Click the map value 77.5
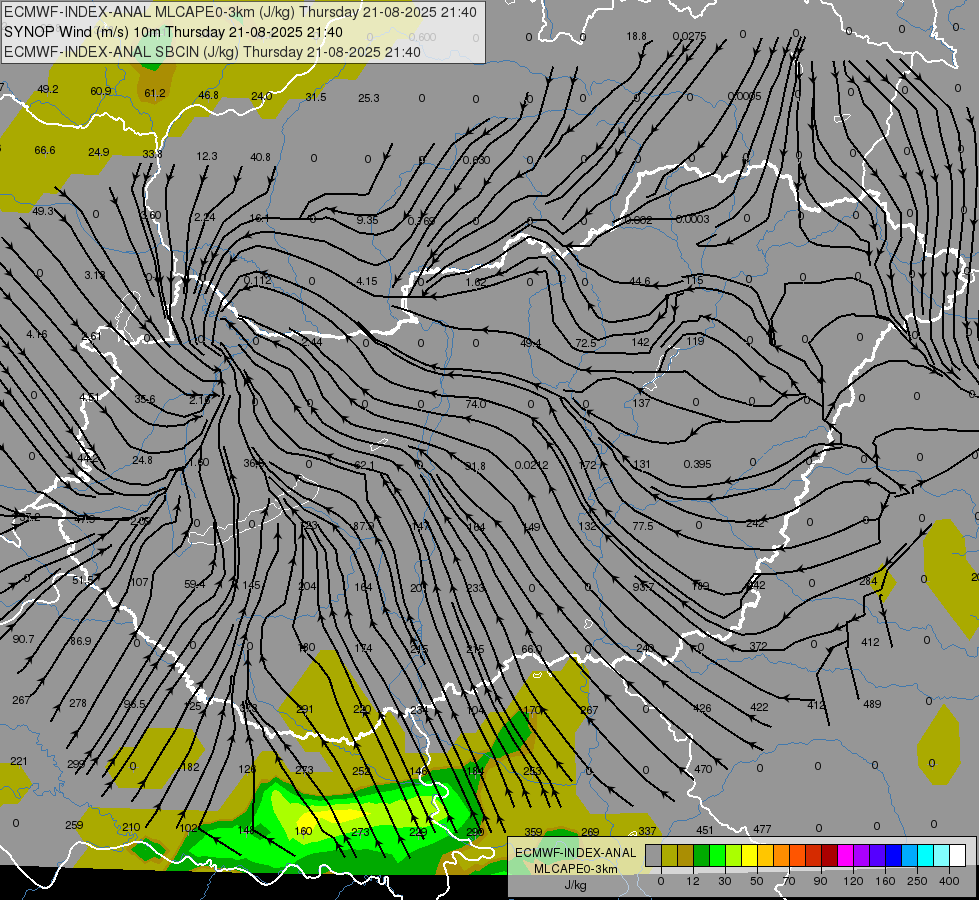The width and height of the screenshot is (979, 900). (x=643, y=526)
